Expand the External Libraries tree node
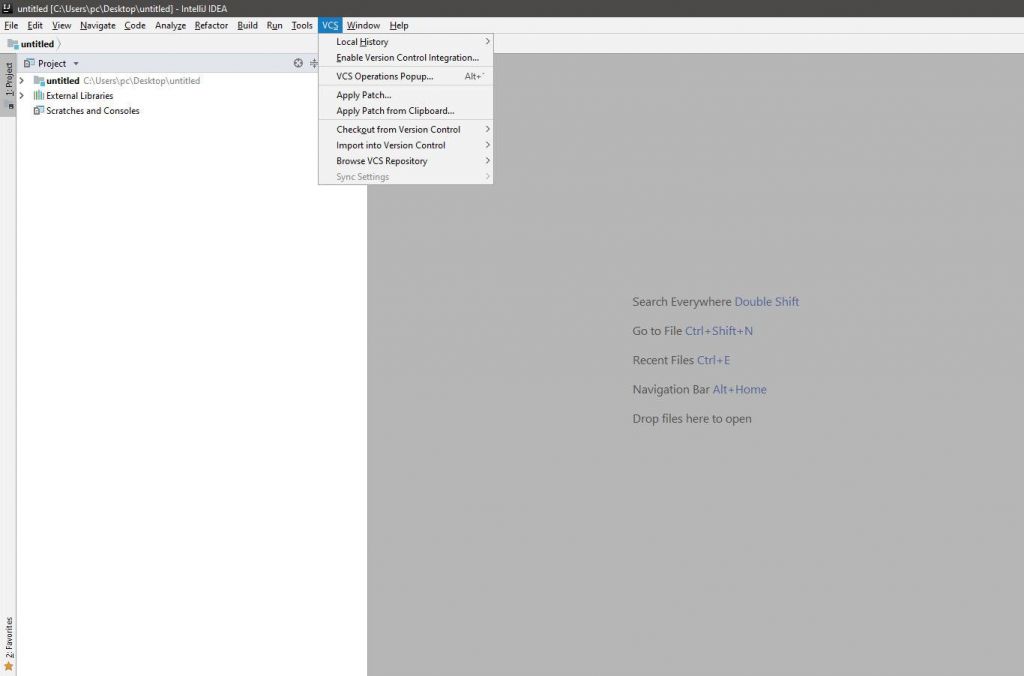The width and height of the screenshot is (1024, 676). pyautogui.click(x=21, y=96)
